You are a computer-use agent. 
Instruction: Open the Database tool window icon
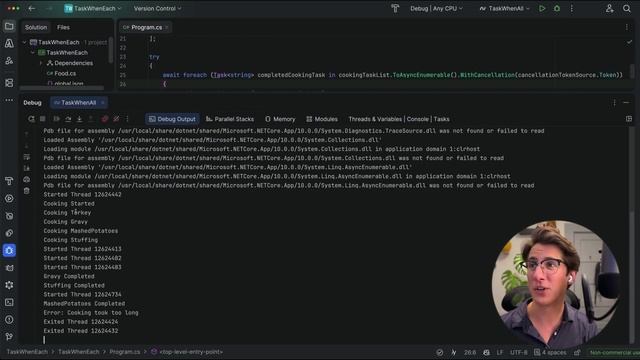(9, 83)
